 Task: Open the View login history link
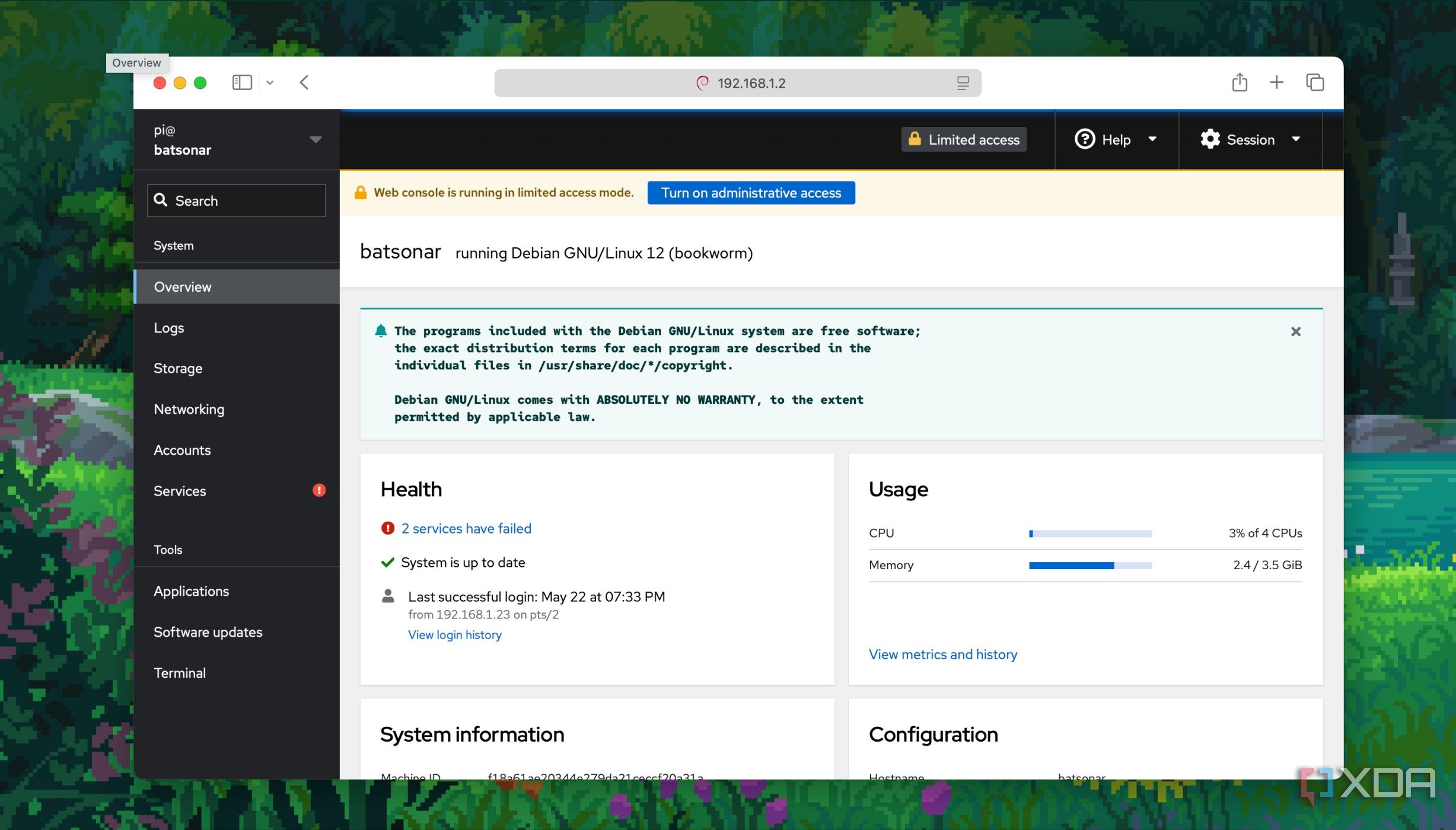point(455,634)
